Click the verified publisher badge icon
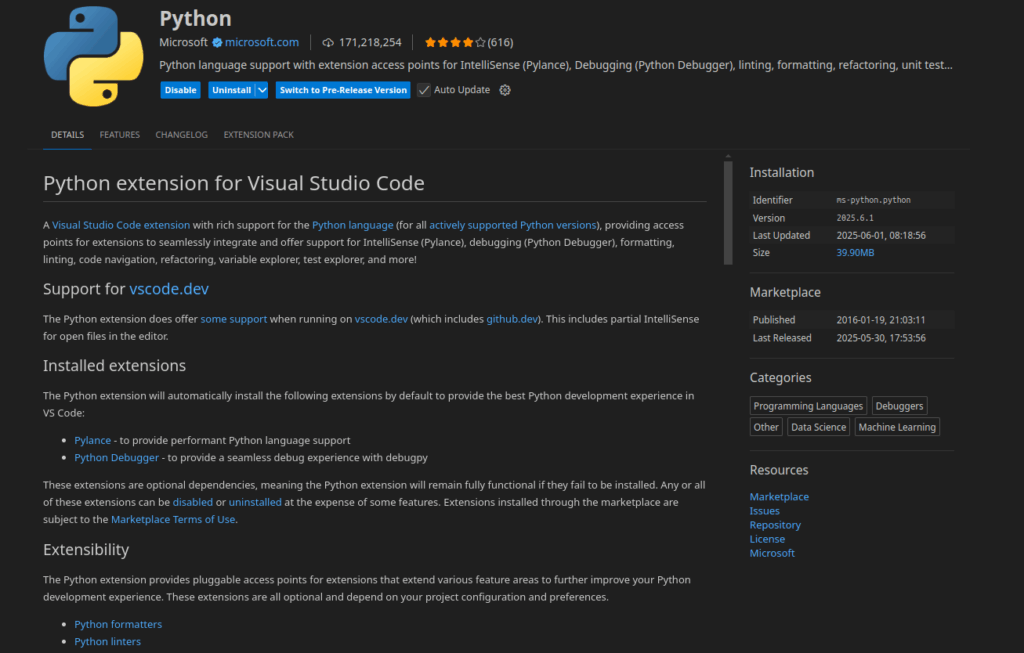 tap(217, 42)
